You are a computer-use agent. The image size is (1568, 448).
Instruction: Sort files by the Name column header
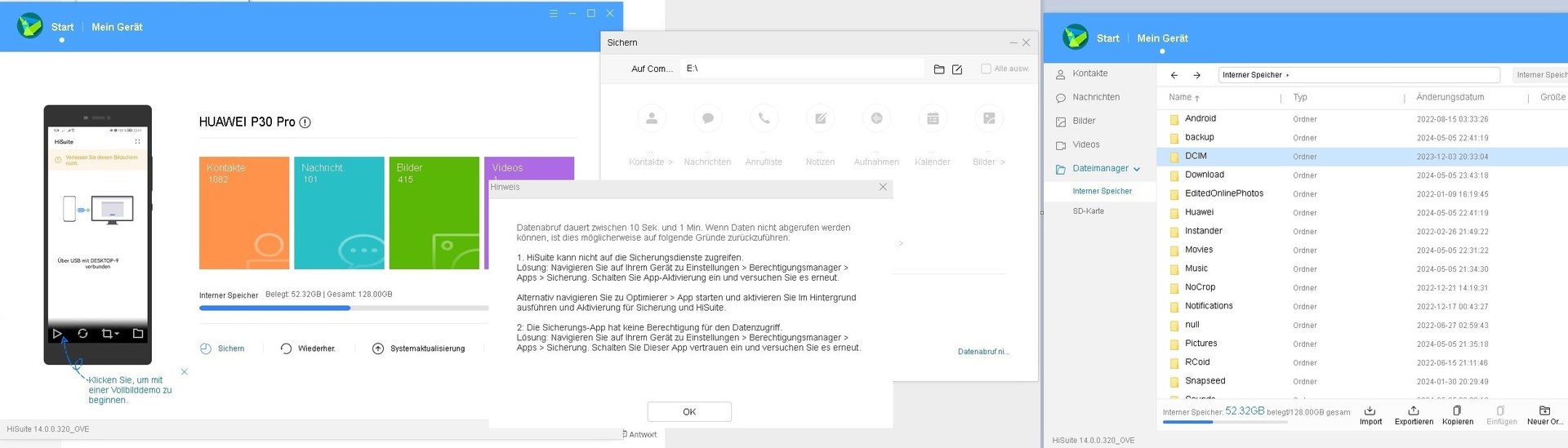[x=1184, y=97]
